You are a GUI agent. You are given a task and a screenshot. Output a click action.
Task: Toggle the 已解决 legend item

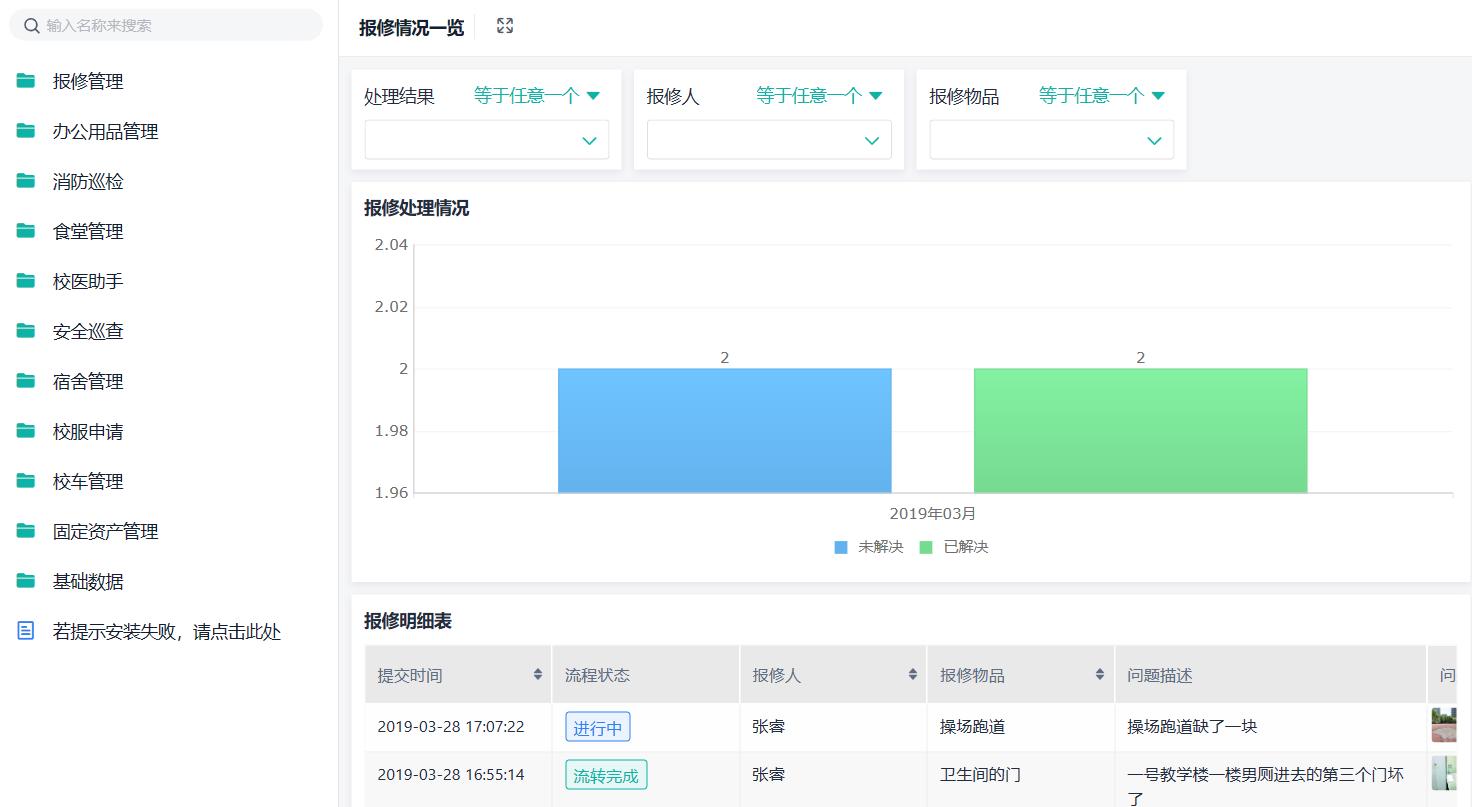click(x=953, y=547)
